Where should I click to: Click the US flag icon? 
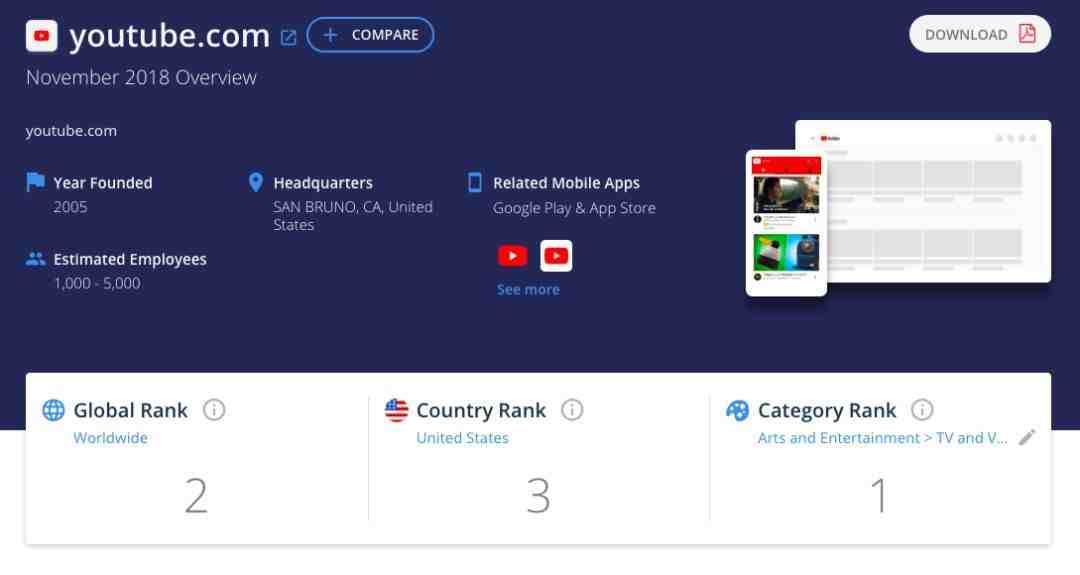(x=396, y=410)
